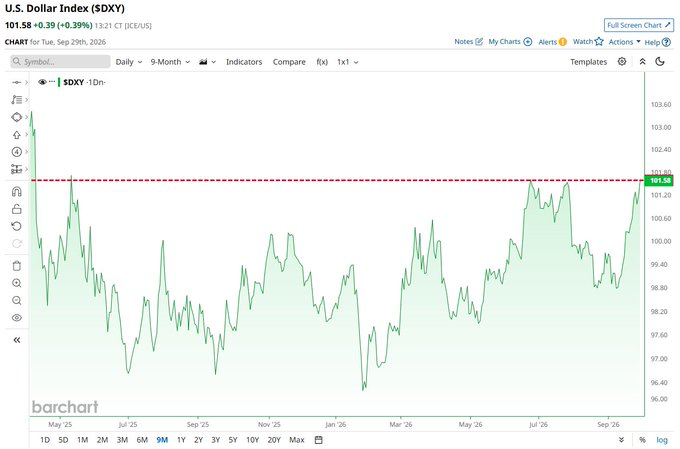Click the undo arrow icon
The image size is (680, 449).
point(16,226)
